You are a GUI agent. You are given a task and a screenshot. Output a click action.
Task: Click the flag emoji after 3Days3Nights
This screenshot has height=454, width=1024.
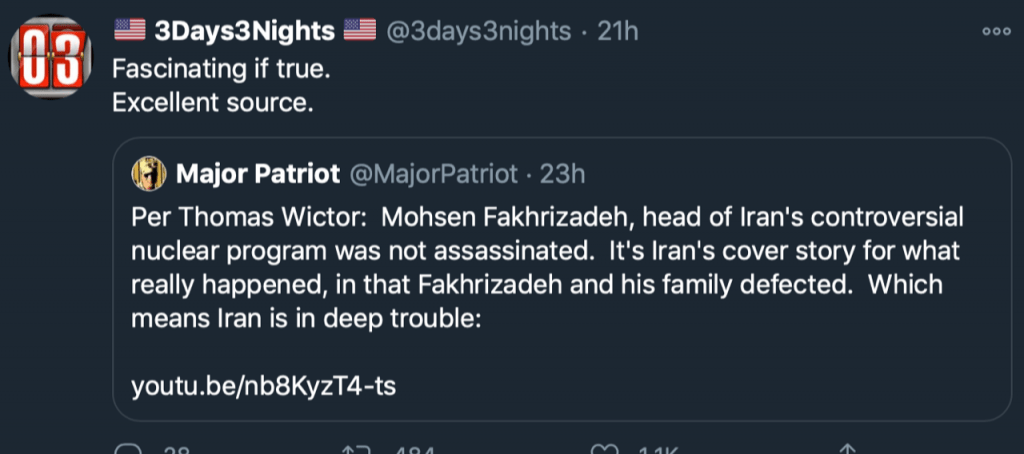coord(359,31)
